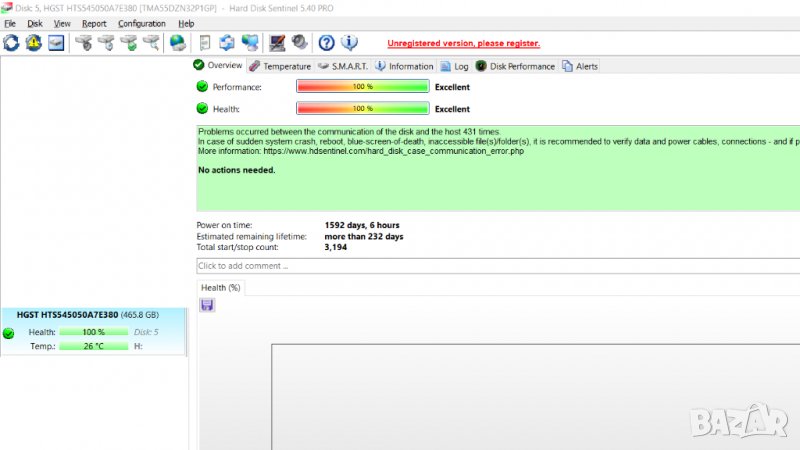The width and height of the screenshot is (800, 450).
Task: Switch to the S.M.A.R.T. tab
Action: point(342,66)
